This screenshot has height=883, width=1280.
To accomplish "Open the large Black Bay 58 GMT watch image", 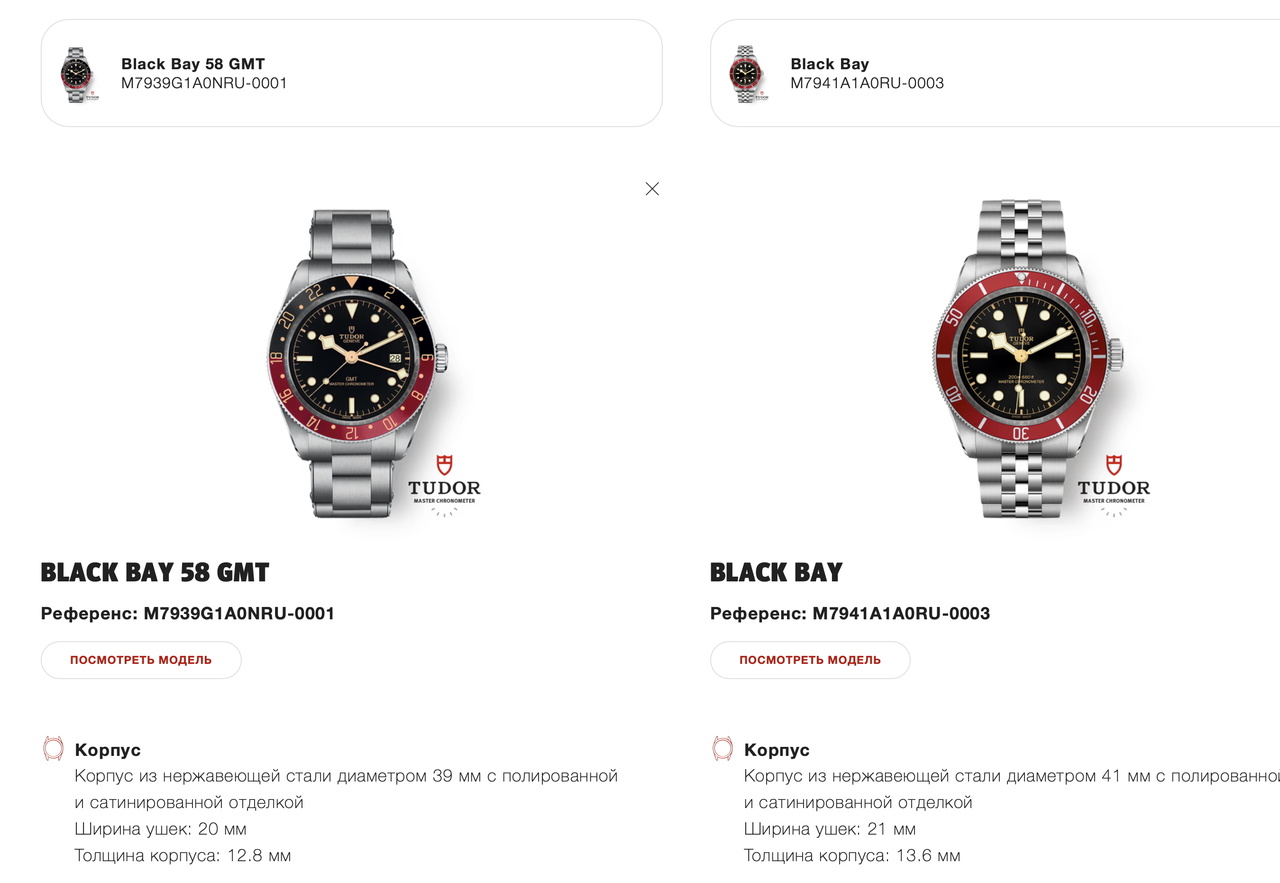I will (x=361, y=363).
